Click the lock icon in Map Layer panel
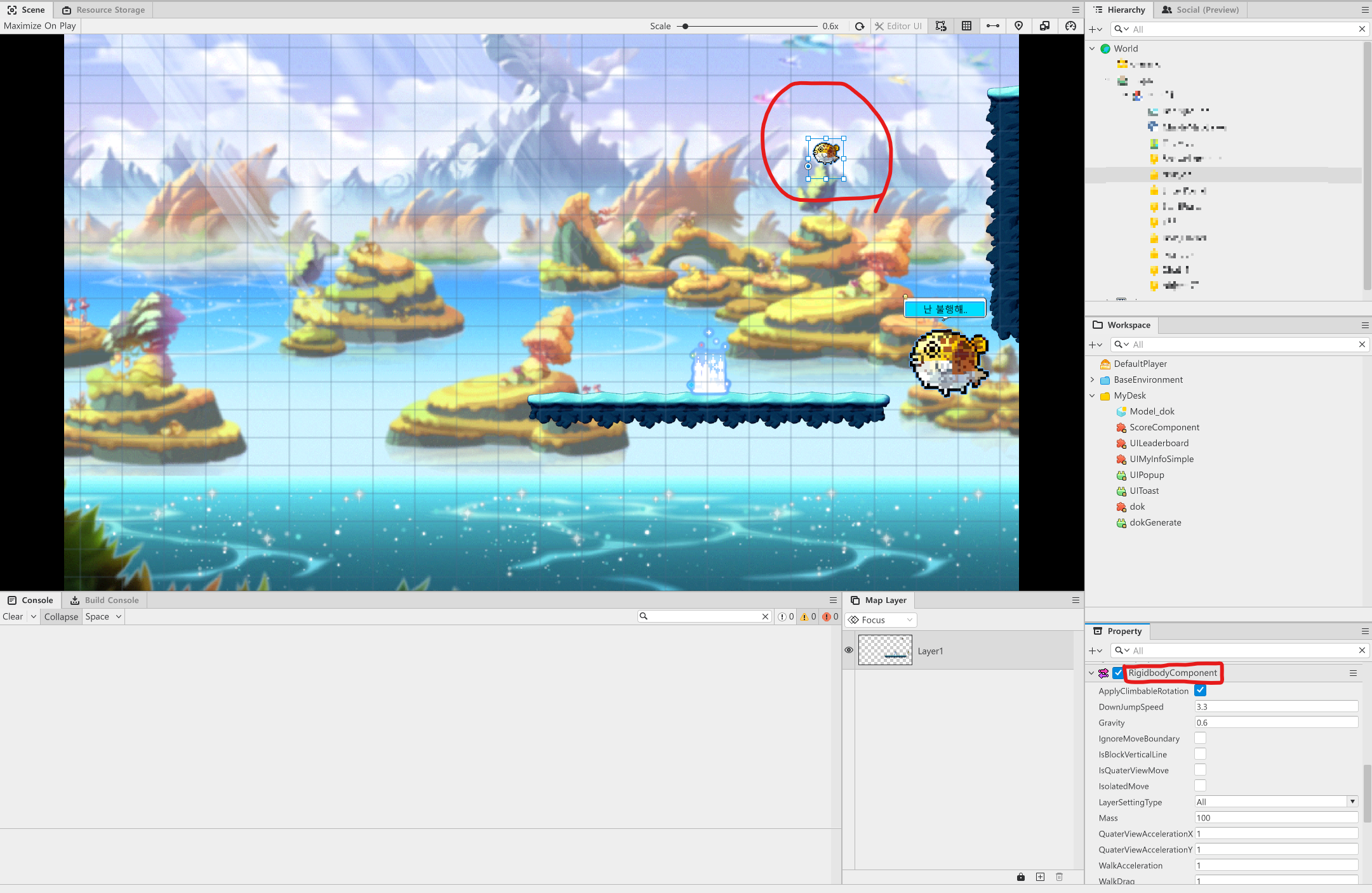The image size is (1372, 893). 1021,876
